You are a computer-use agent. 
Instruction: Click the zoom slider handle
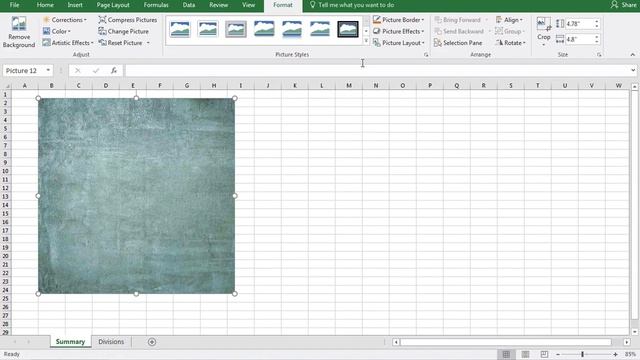pyautogui.click(x=582, y=354)
